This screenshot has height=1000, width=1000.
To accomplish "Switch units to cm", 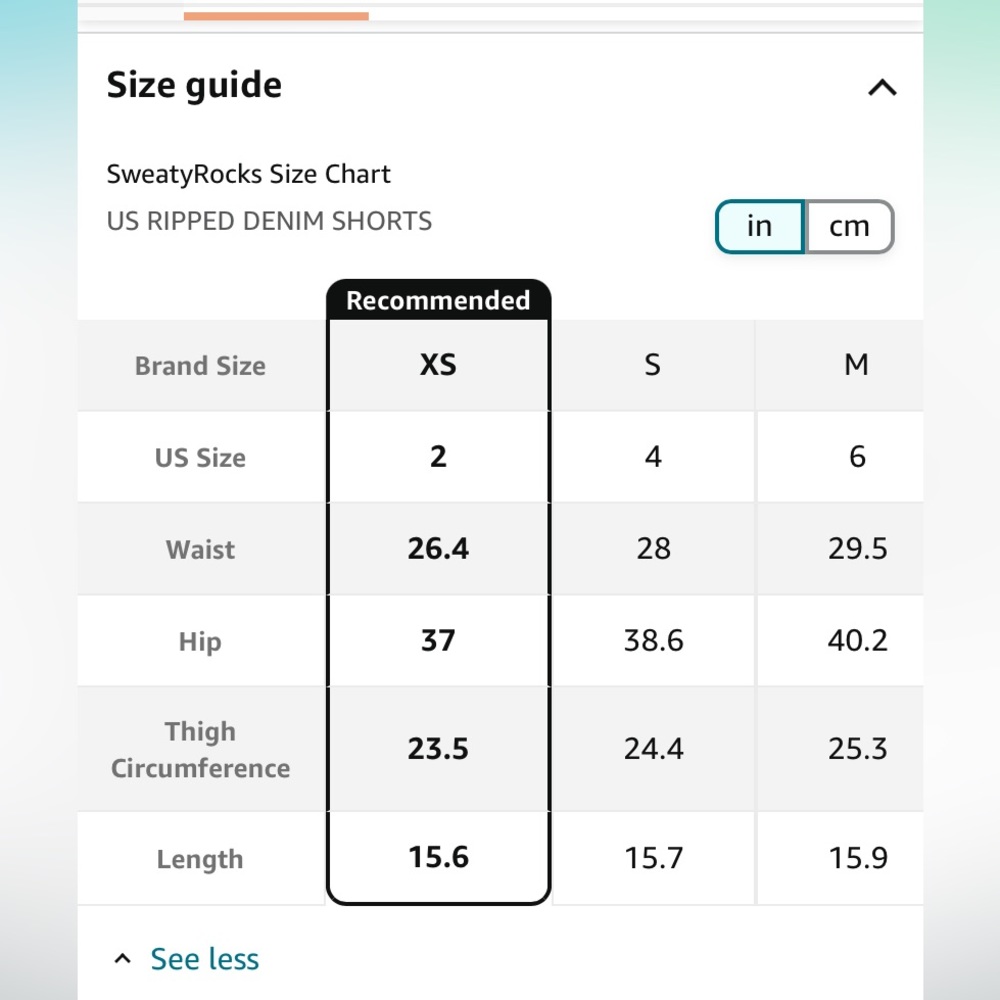I will [x=849, y=226].
